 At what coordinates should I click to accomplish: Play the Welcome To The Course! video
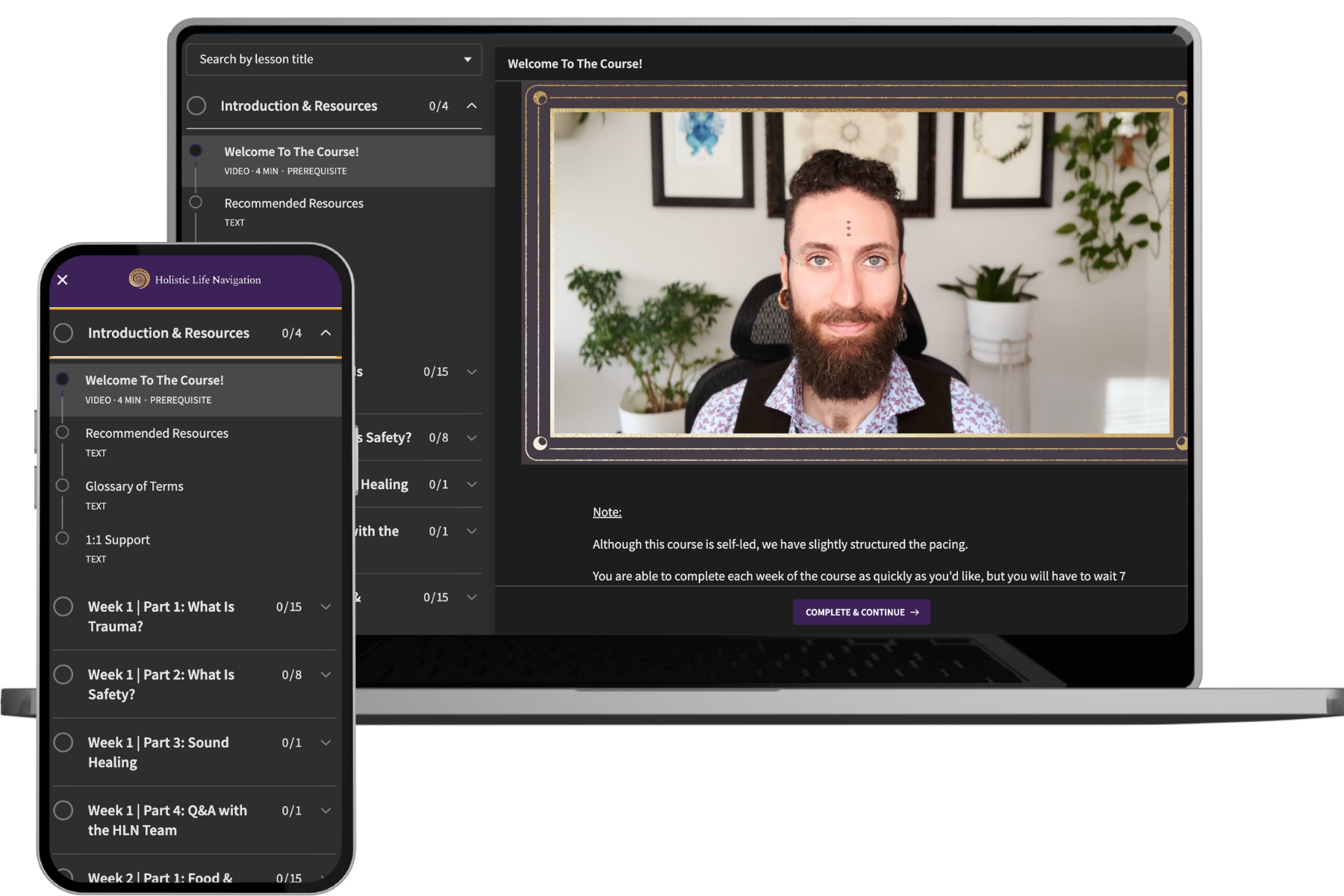pyautogui.click(x=862, y=273)
